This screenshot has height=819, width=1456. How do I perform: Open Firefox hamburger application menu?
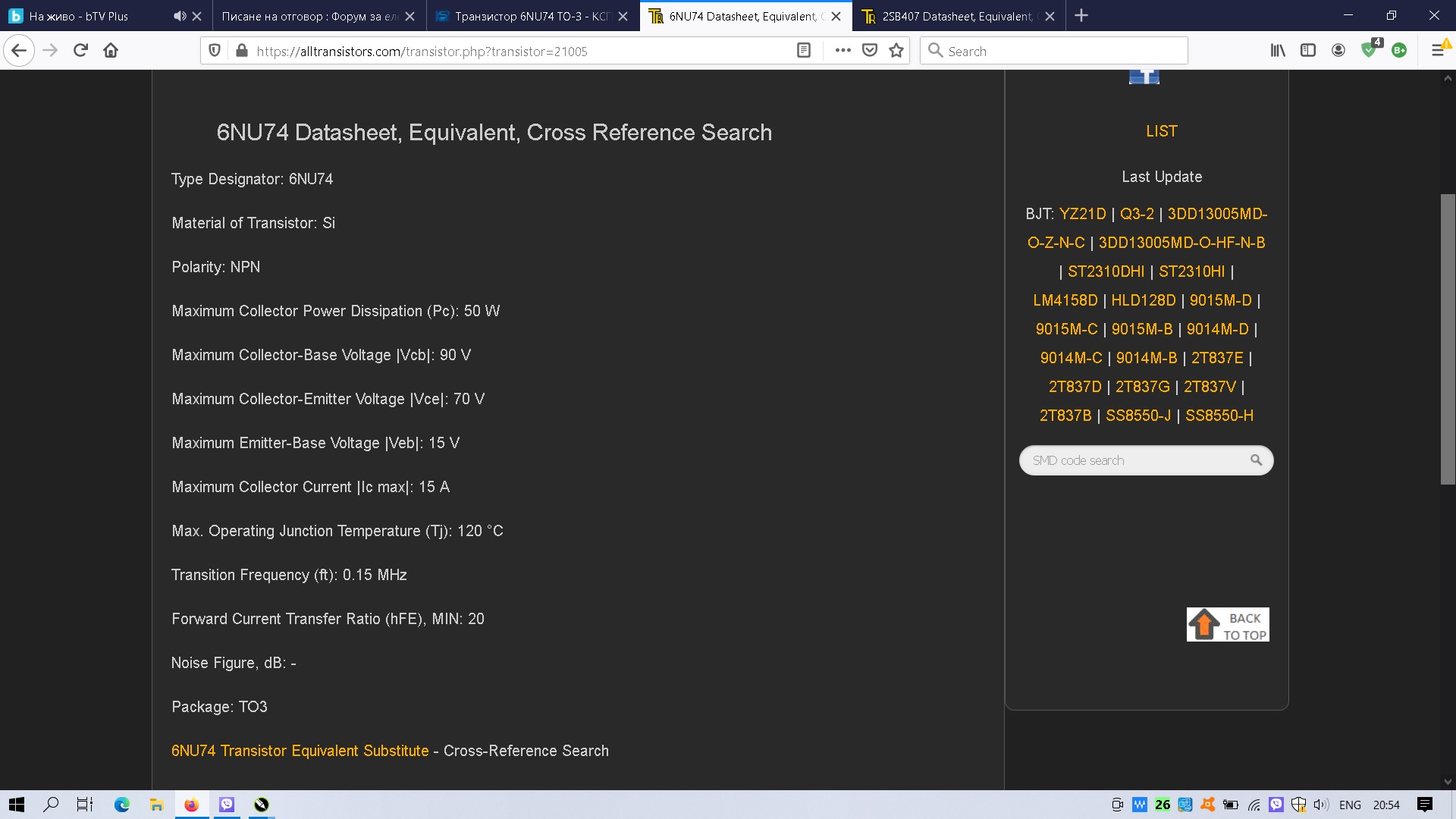pyautogui.click(x=1437, y=51)
